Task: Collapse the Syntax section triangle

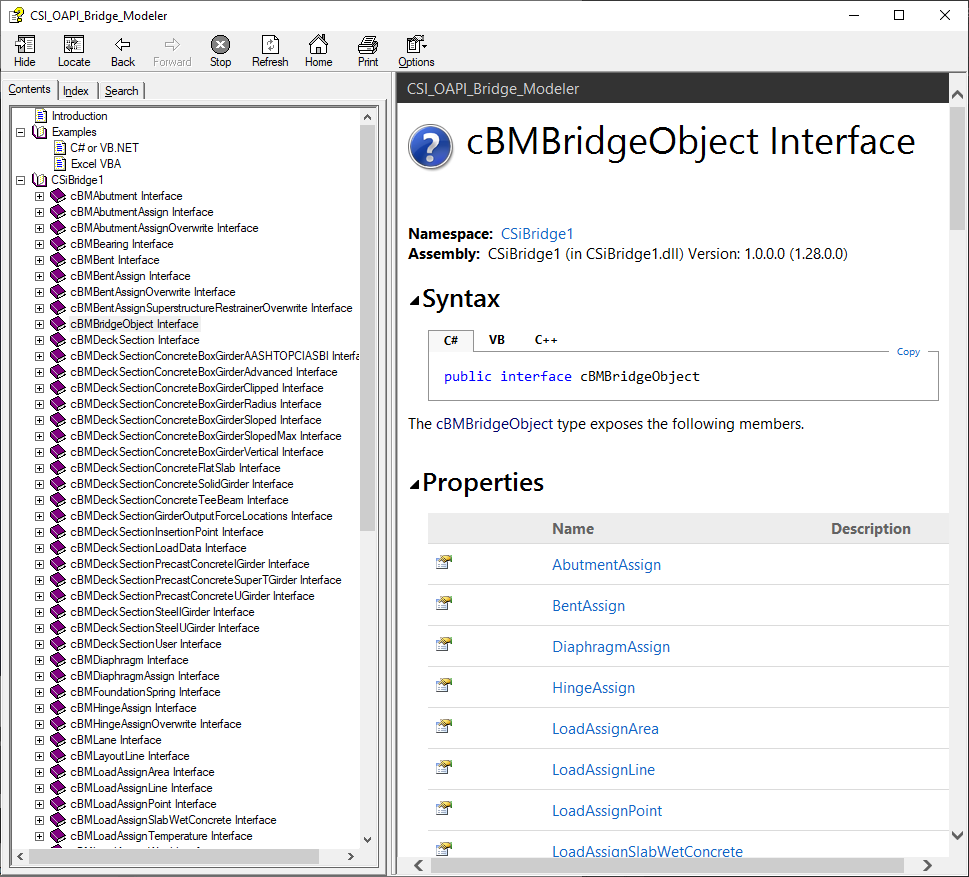Action: coord(414,300)
